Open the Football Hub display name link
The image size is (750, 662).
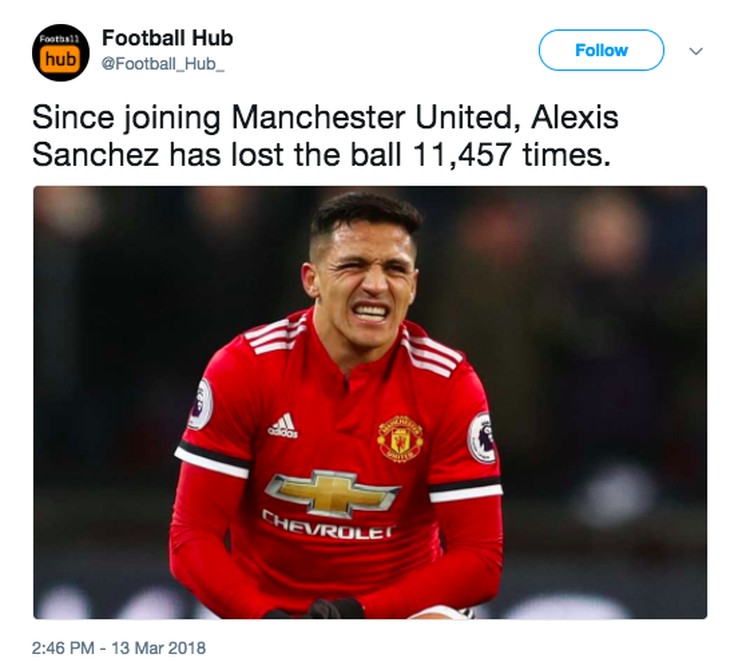click(167, 38)
